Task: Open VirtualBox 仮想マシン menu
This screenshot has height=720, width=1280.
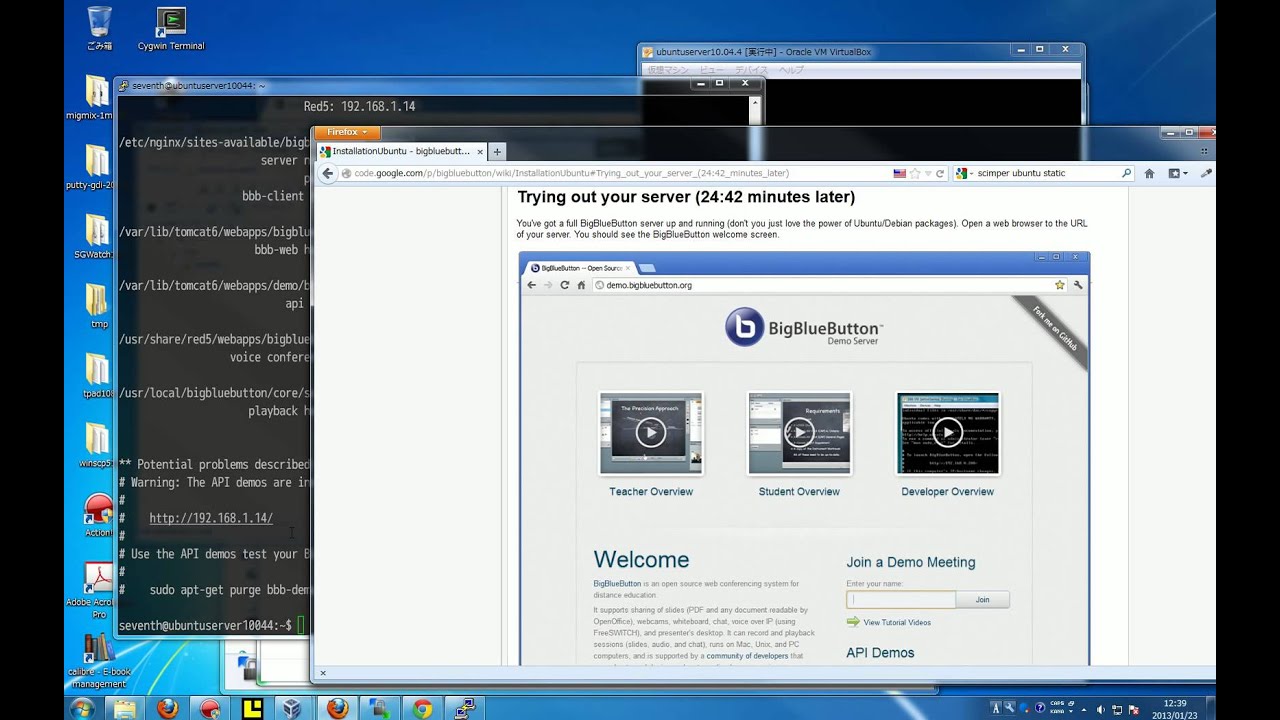Action: click(667, 70)
